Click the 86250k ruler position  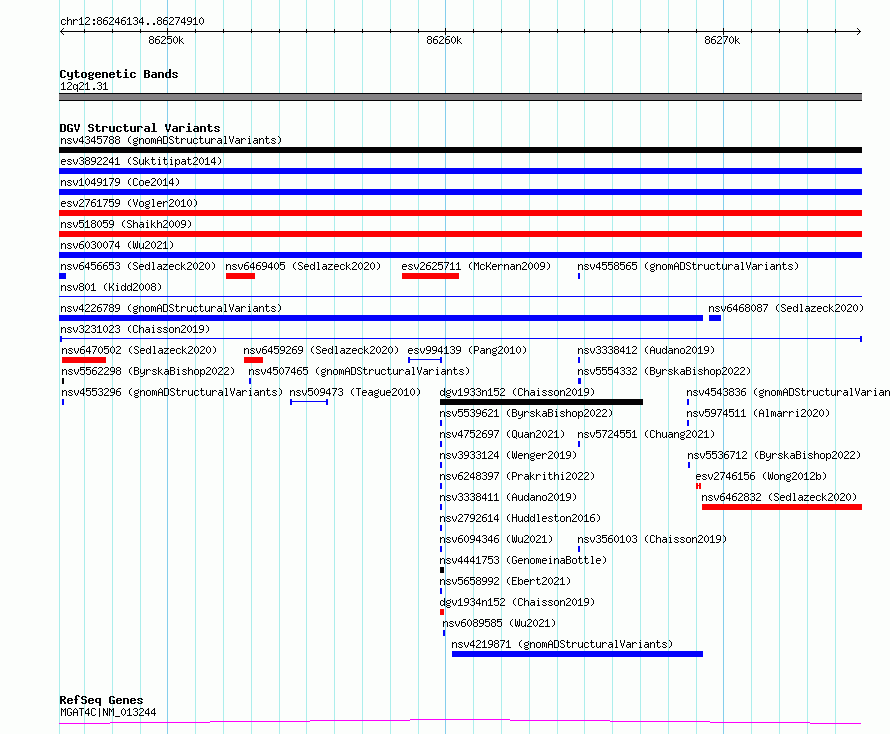pyautogui.click(x=166, y=40)
